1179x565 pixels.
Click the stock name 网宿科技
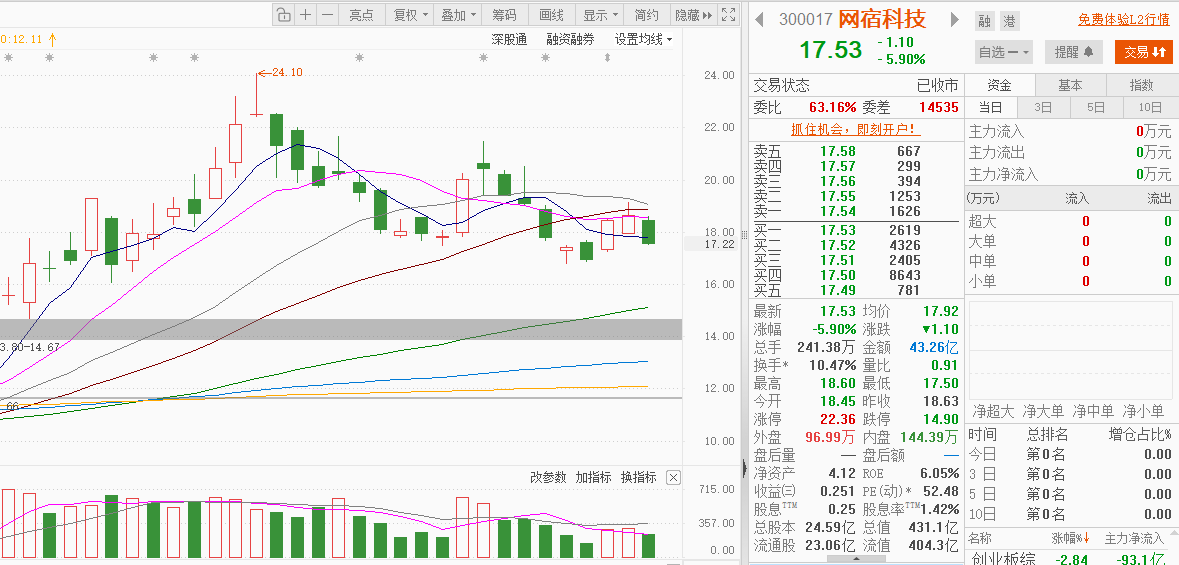[883, 19]
